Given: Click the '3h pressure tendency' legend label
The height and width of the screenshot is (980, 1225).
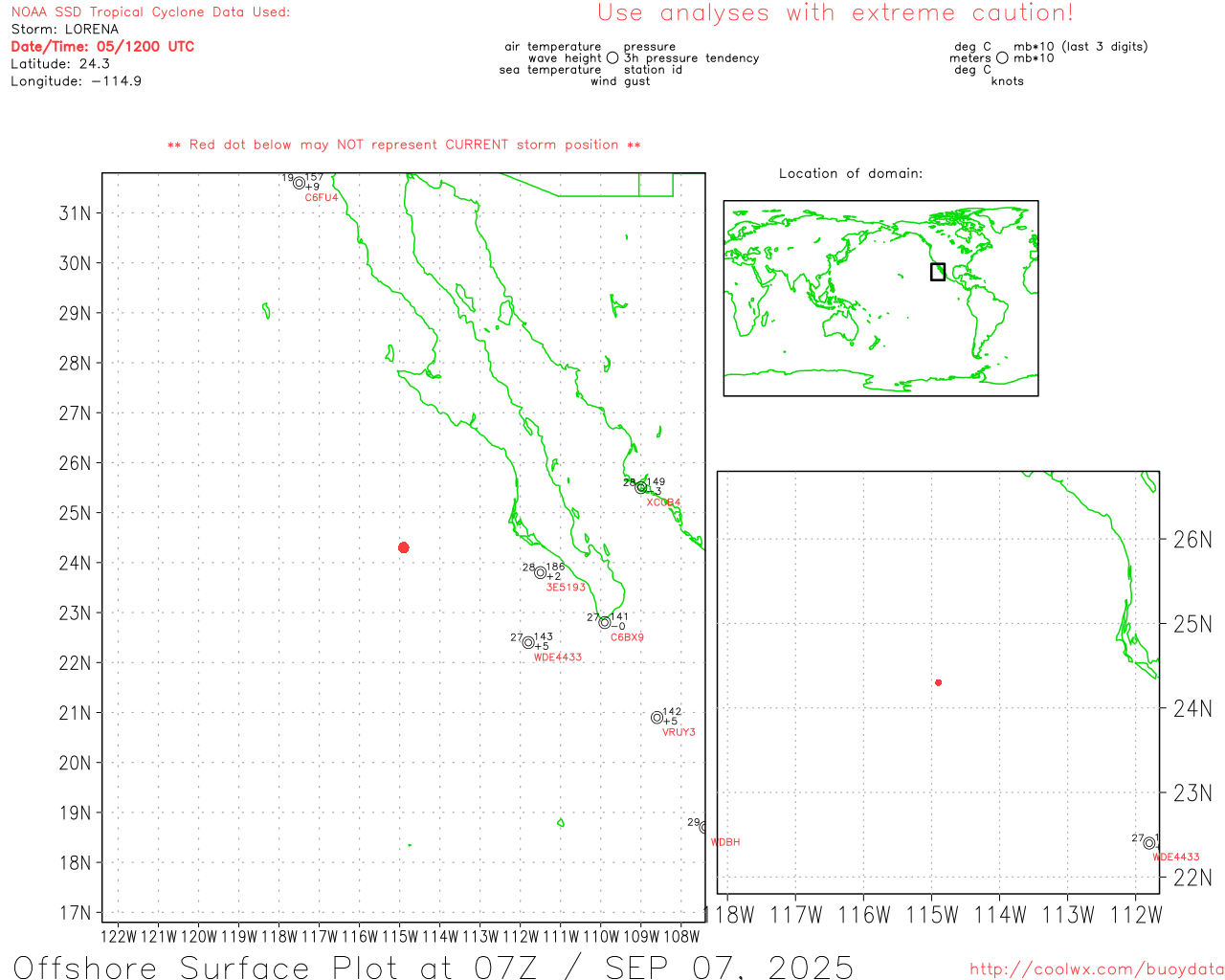Looking at the screenshot, I should (x=691, y=58).
